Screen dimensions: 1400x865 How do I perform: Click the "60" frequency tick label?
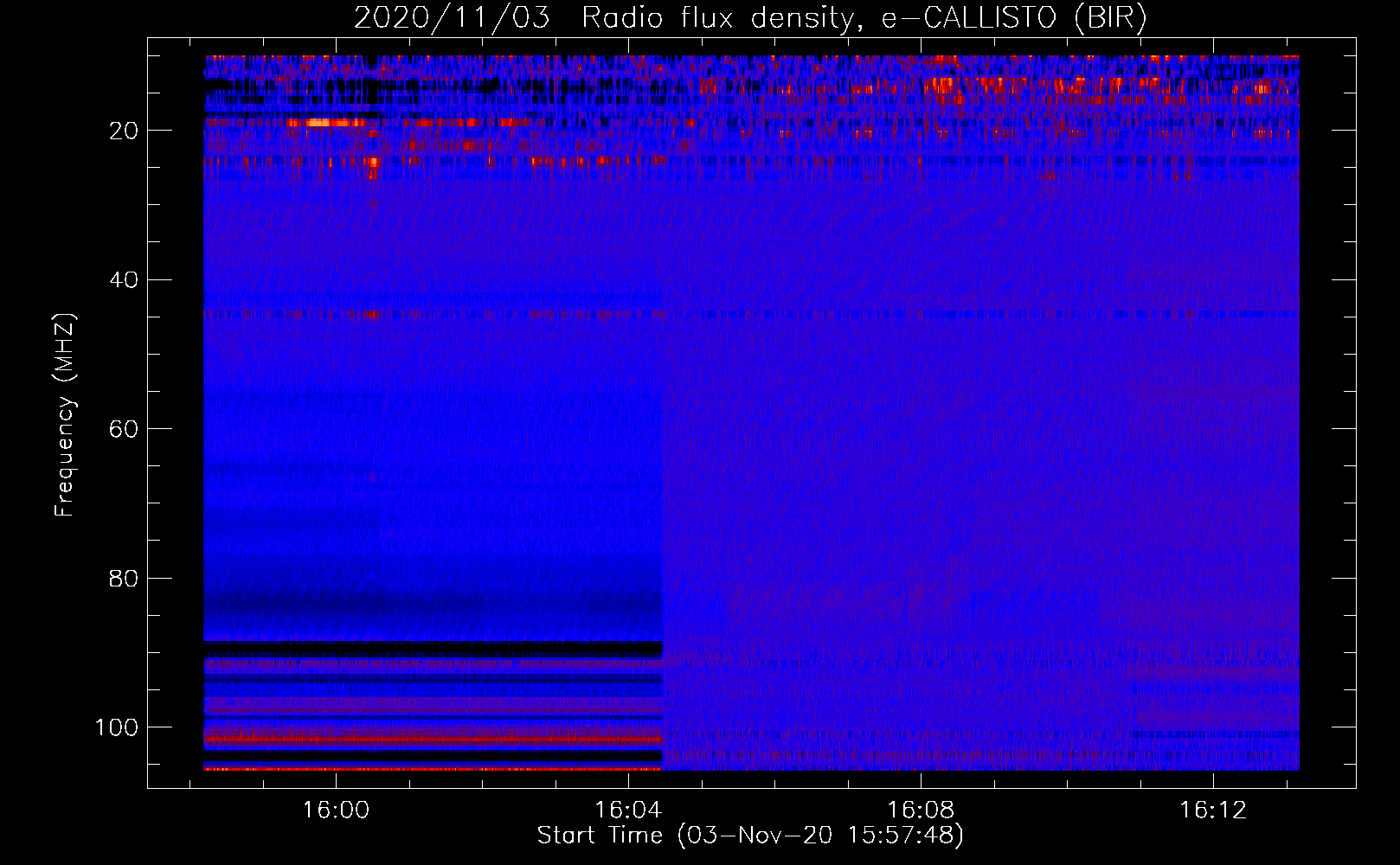[124, 429]
